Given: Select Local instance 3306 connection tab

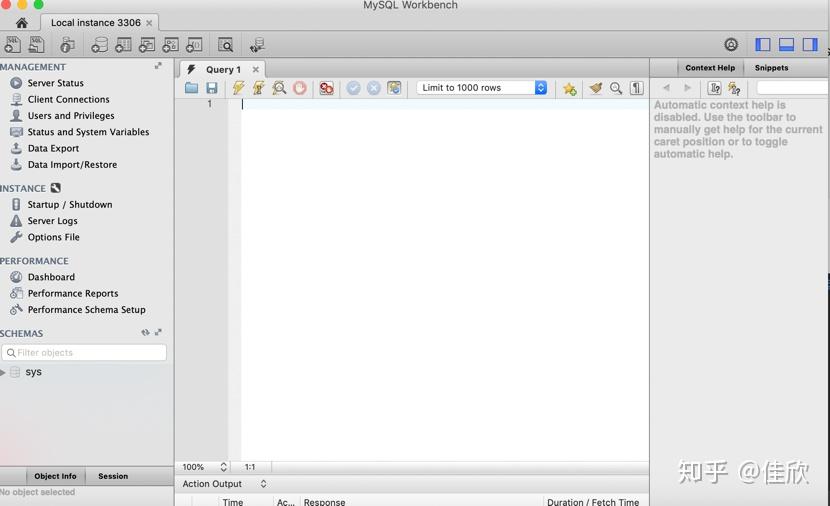Looking at the screenshot, I should [x=96, y=23].
